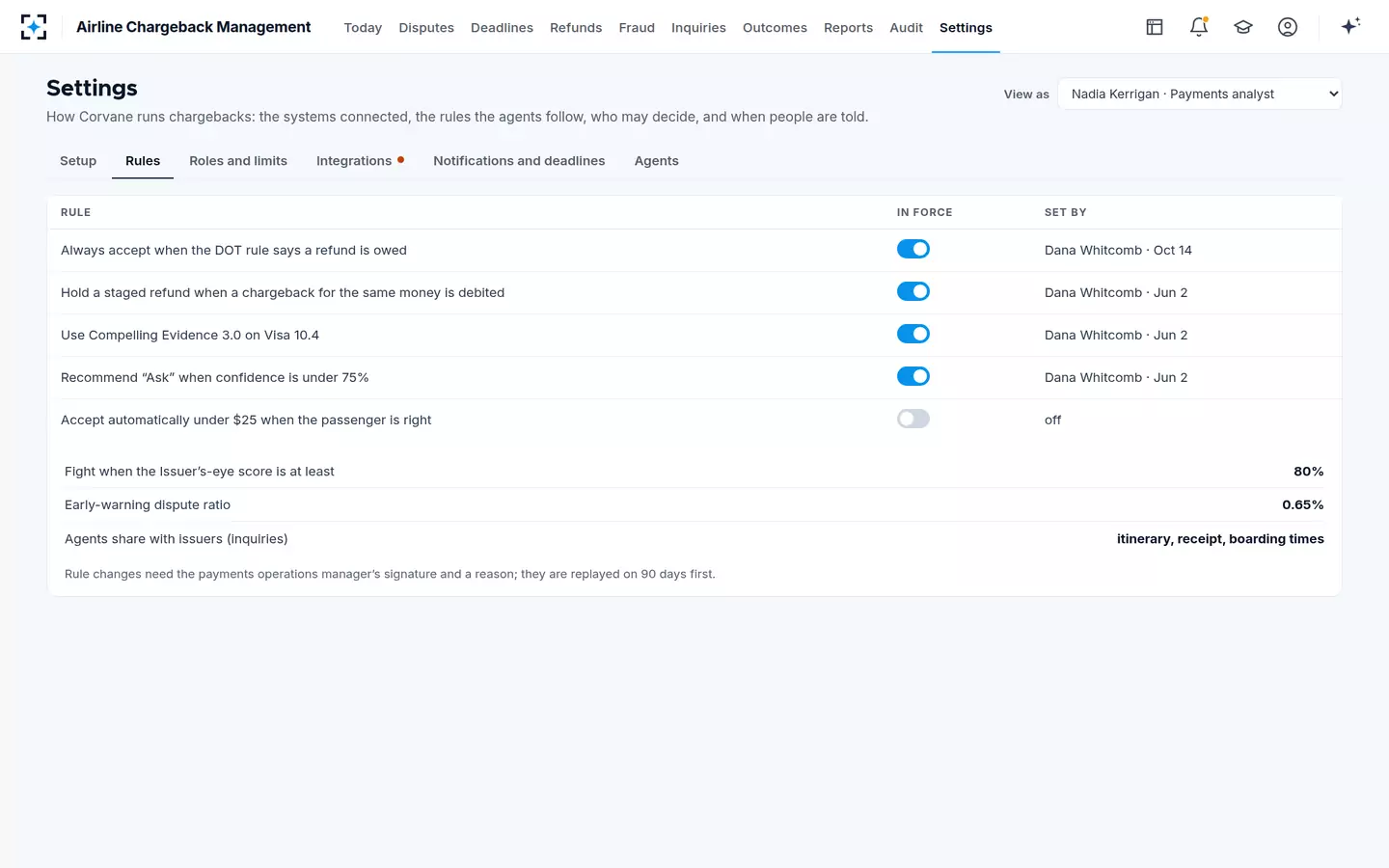Switch to the Integrations tab
The width and height of the screenshot is (1389, 868).
(x=360, y=161)
